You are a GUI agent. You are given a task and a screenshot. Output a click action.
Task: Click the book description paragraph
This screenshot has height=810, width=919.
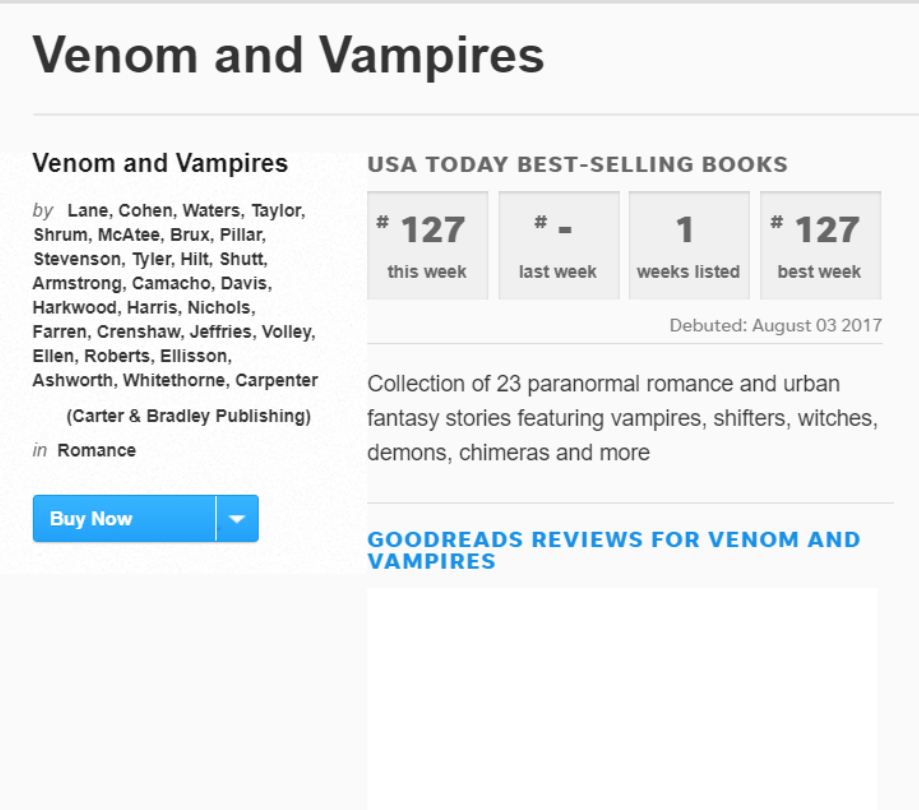(622, 418)
